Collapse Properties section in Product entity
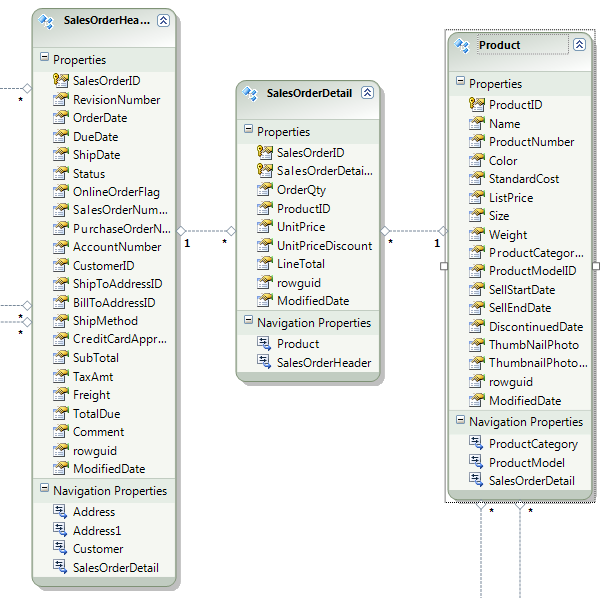Image resolution: width=601 pixels, height=598 pixels. pyautogui.click(x=460, y=81)
